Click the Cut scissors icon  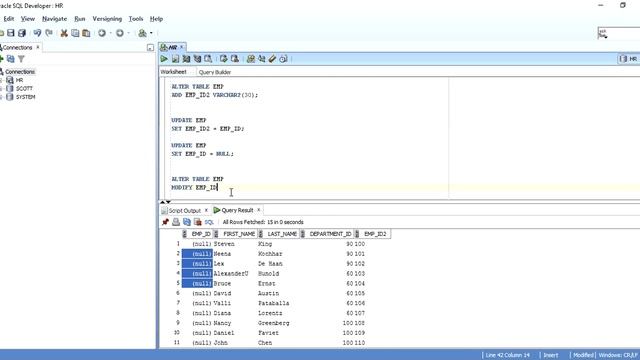[64, 33]
